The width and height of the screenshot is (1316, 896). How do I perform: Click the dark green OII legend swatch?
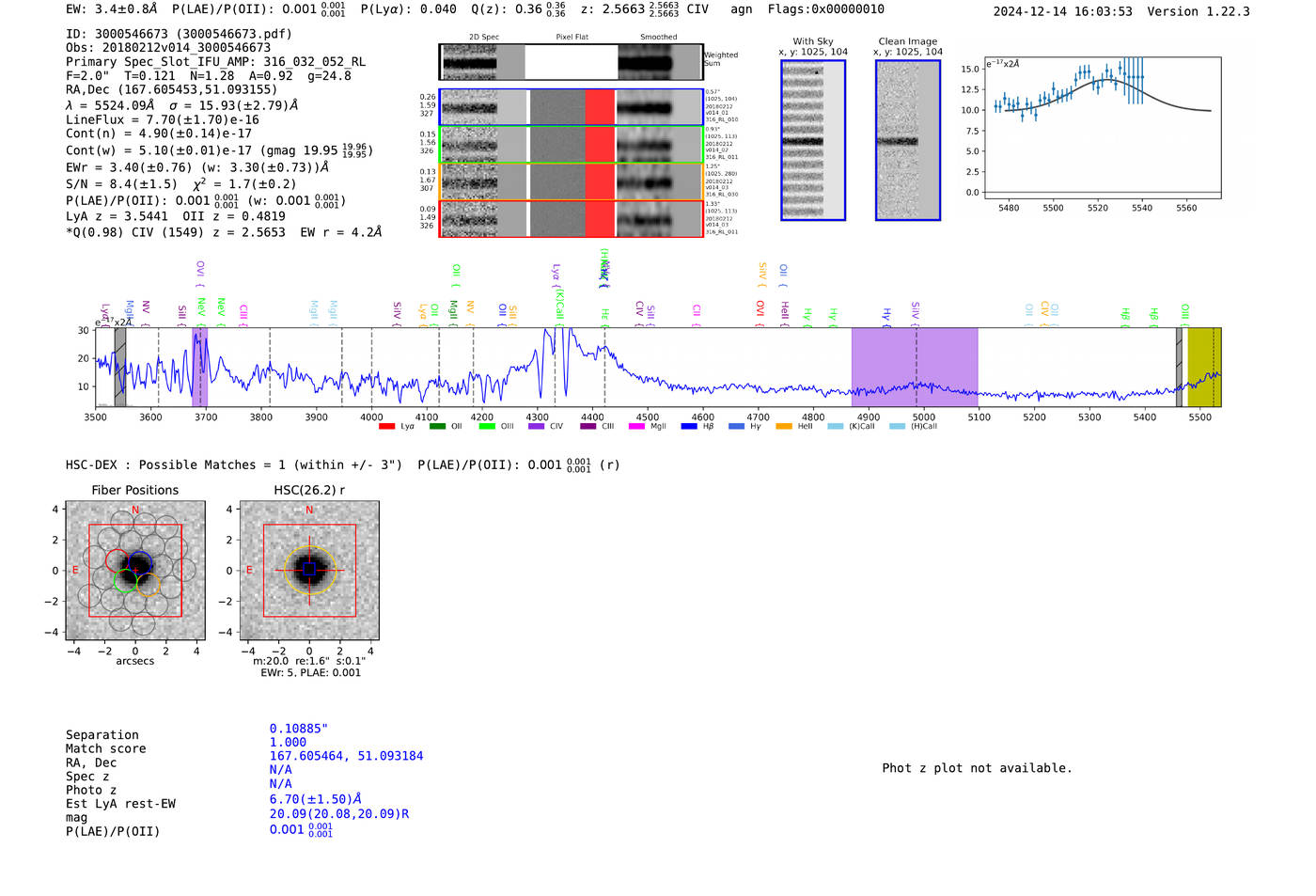coord(437,427)
